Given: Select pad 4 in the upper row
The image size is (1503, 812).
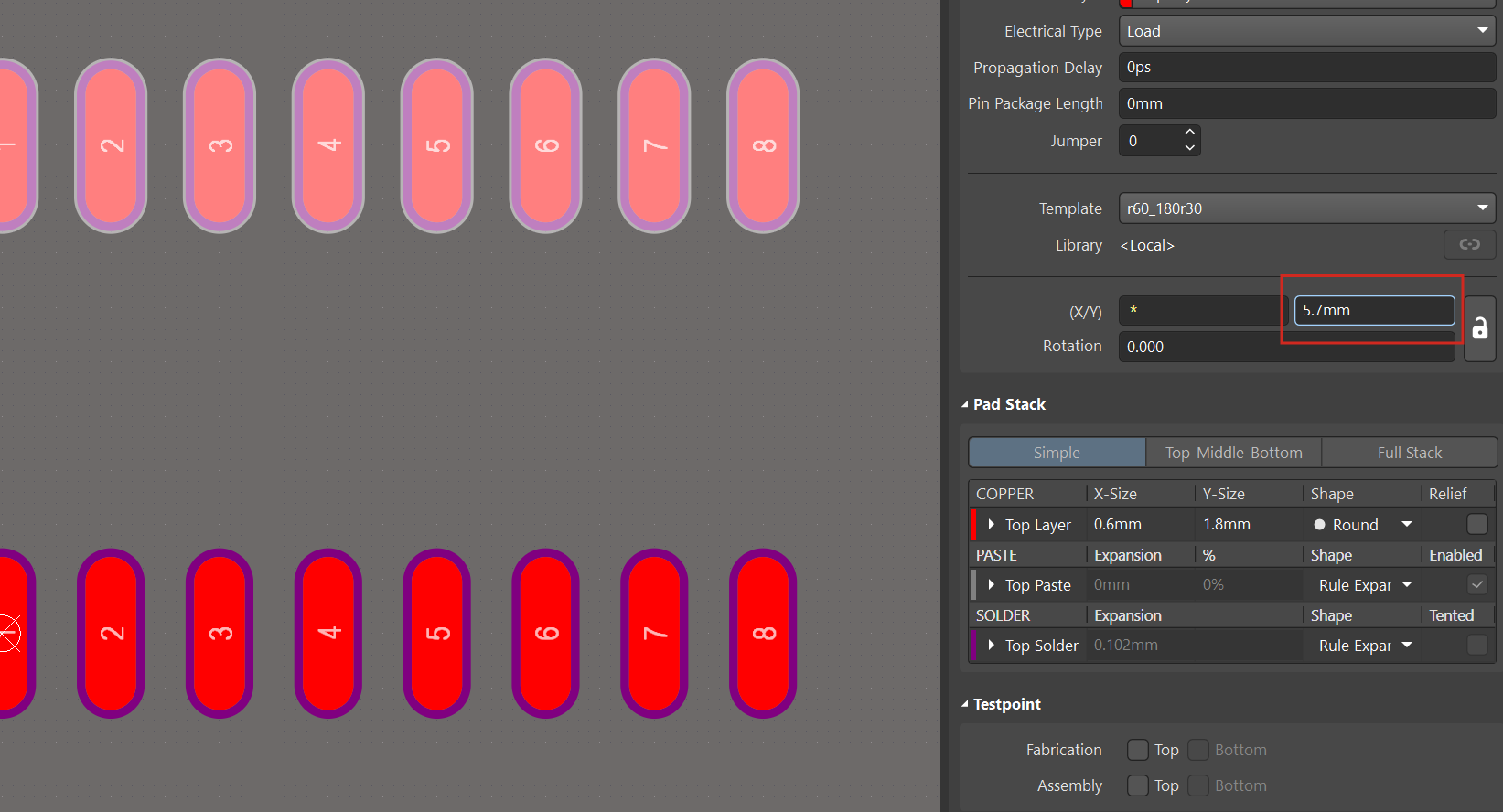Looking at the screenshot, I should click(x=328, y=145).
